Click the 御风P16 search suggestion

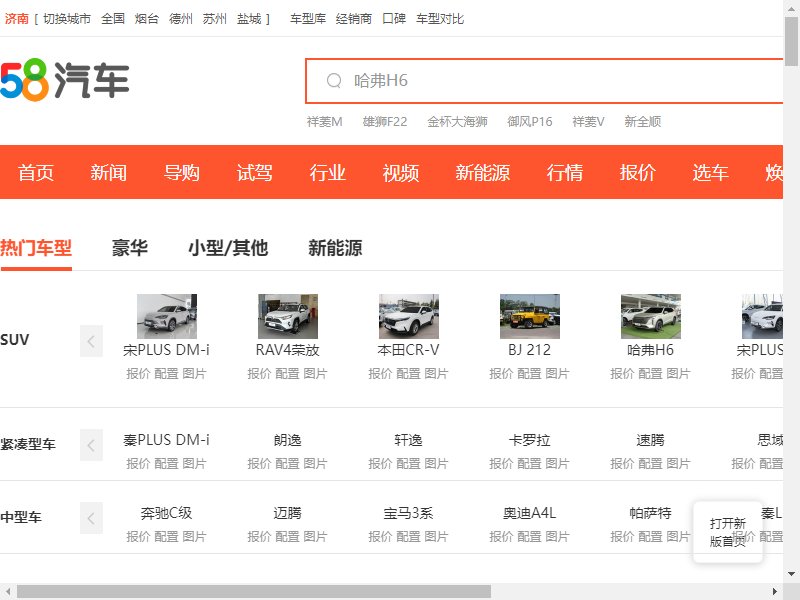[530, 121]
